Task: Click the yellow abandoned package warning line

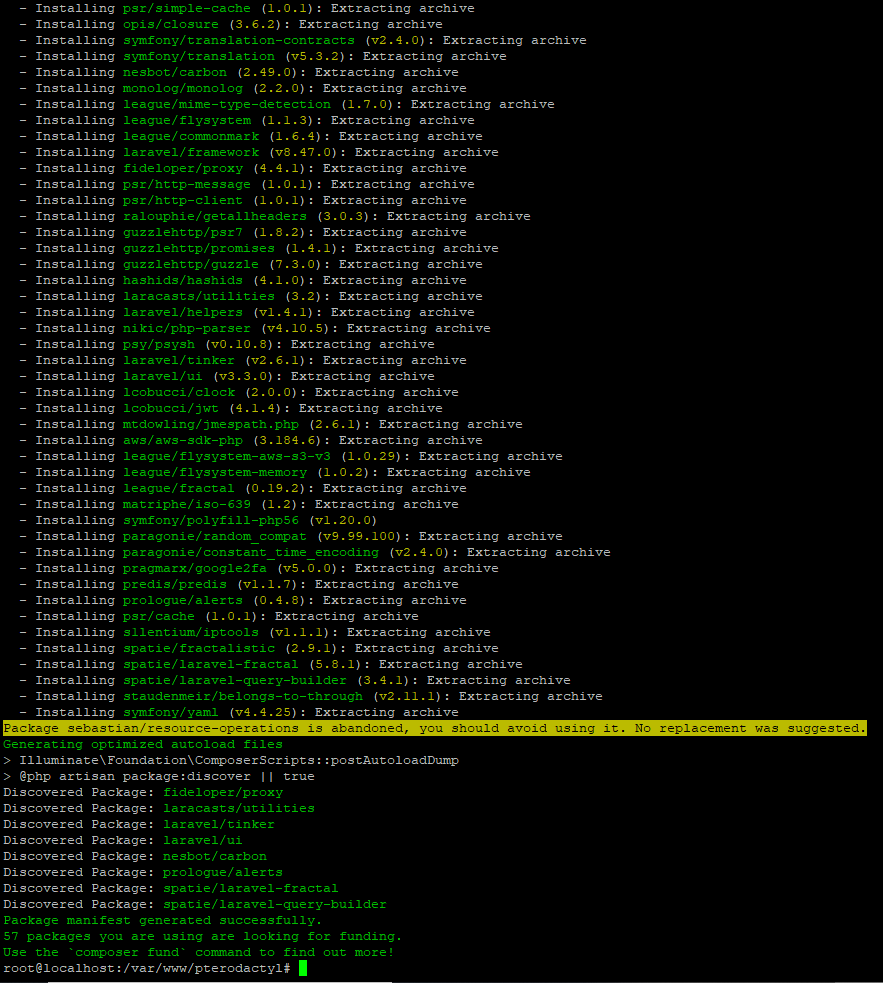Action: click(435, 728)
